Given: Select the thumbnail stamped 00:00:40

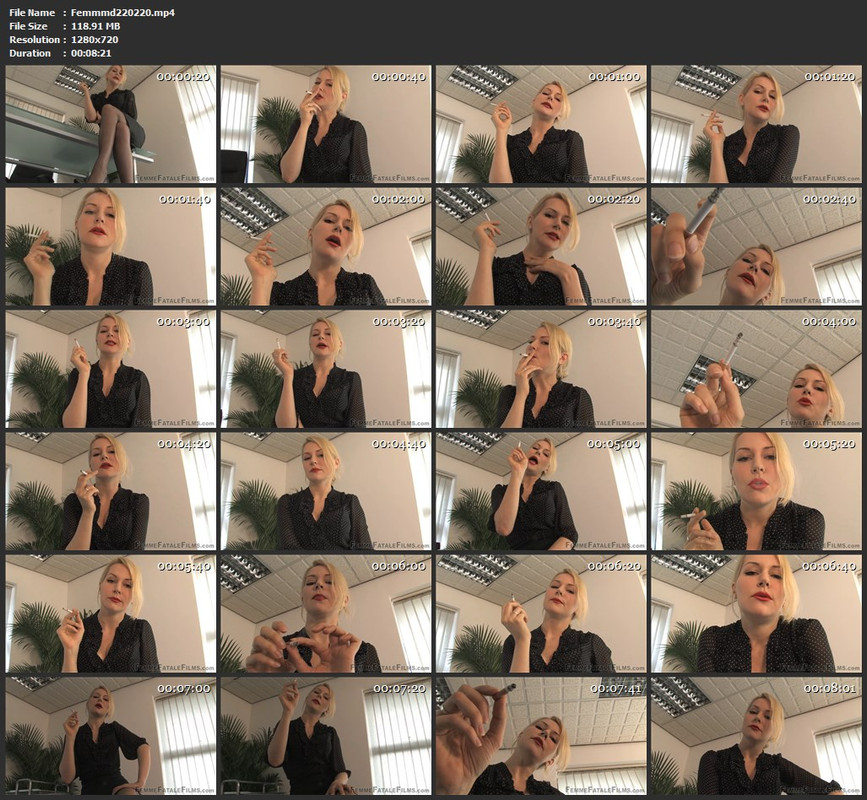Looking at the screenshot, I should point(326,124).
